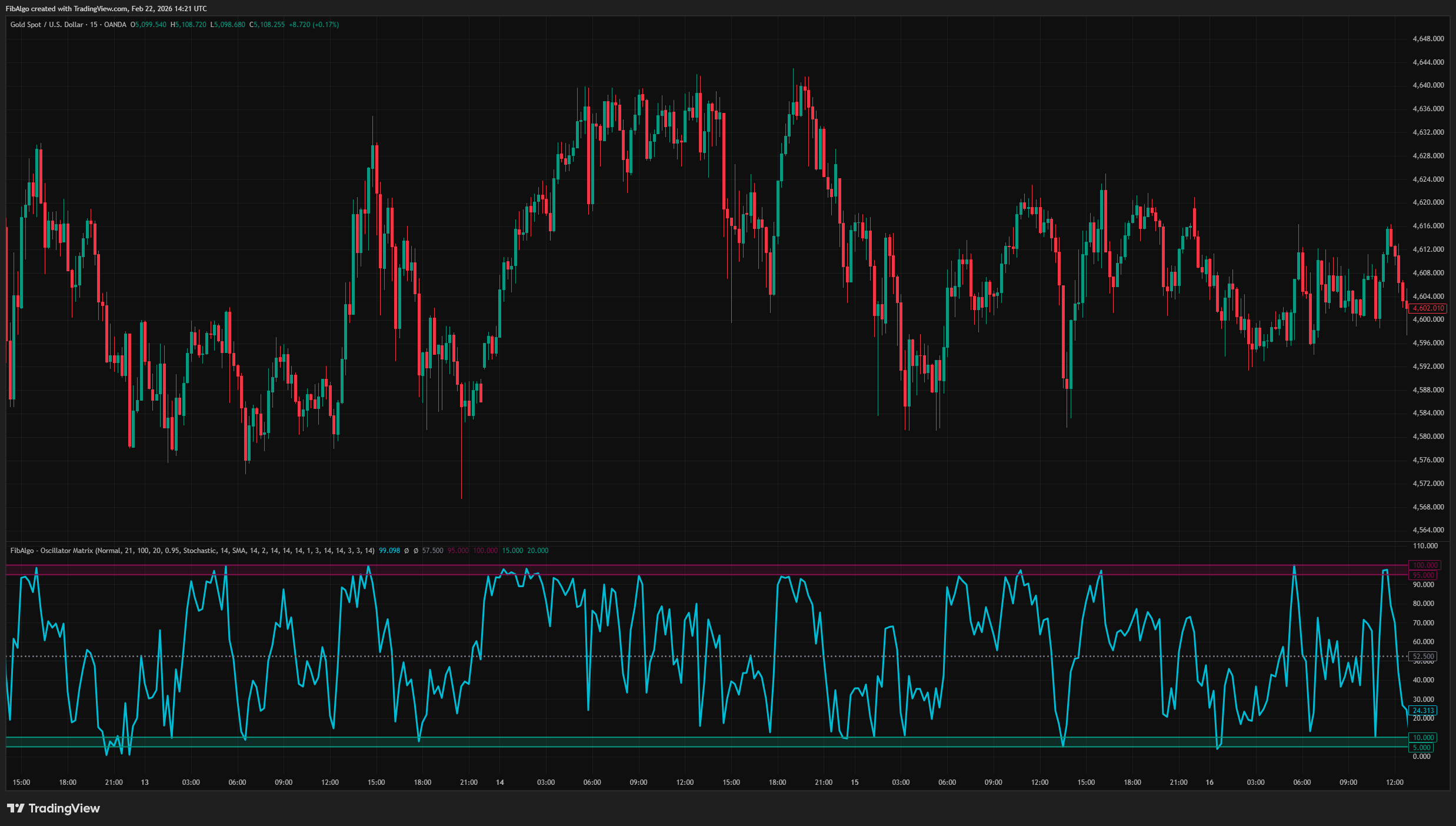
Task: Click the open value 5,099.540 in the legend
Action: [x=148, y=25]
